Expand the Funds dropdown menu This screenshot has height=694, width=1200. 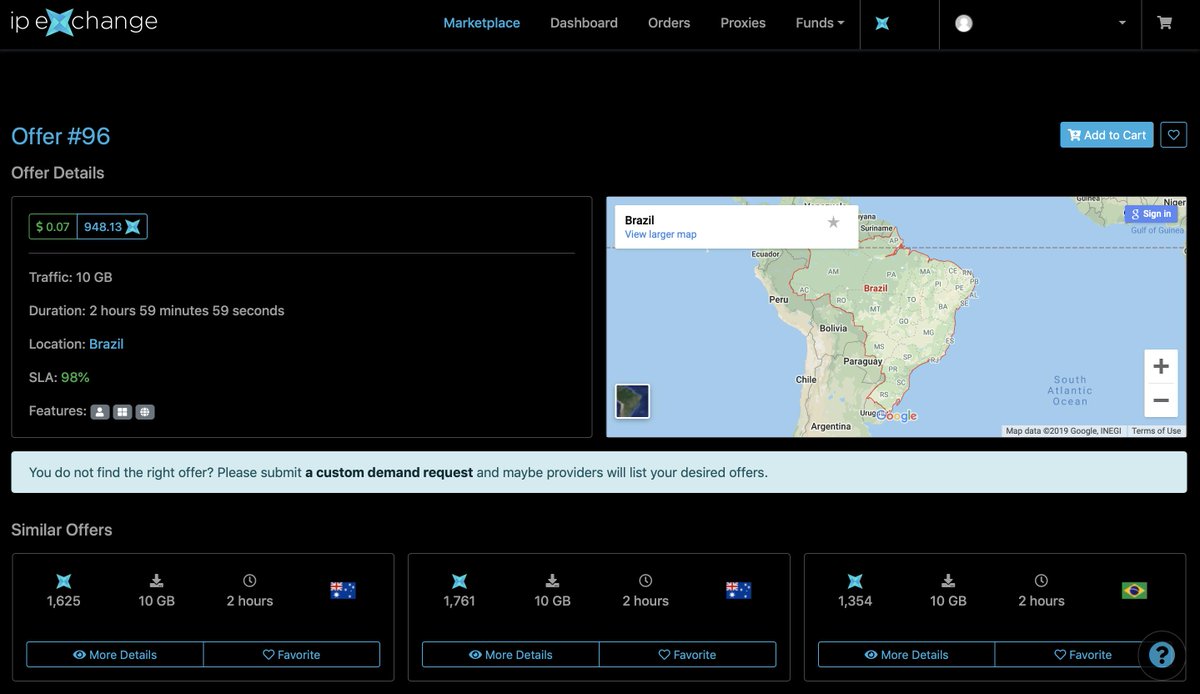click(x=820, y=23)
